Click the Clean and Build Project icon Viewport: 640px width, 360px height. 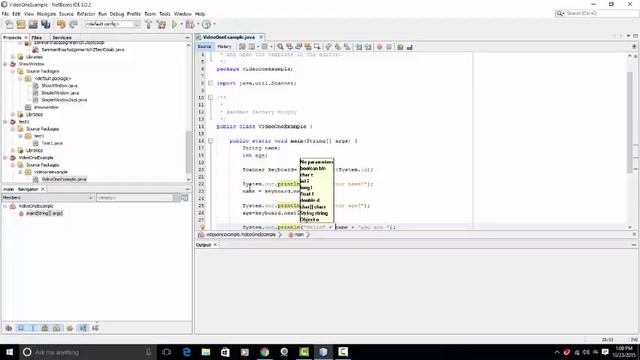(162, 24)
